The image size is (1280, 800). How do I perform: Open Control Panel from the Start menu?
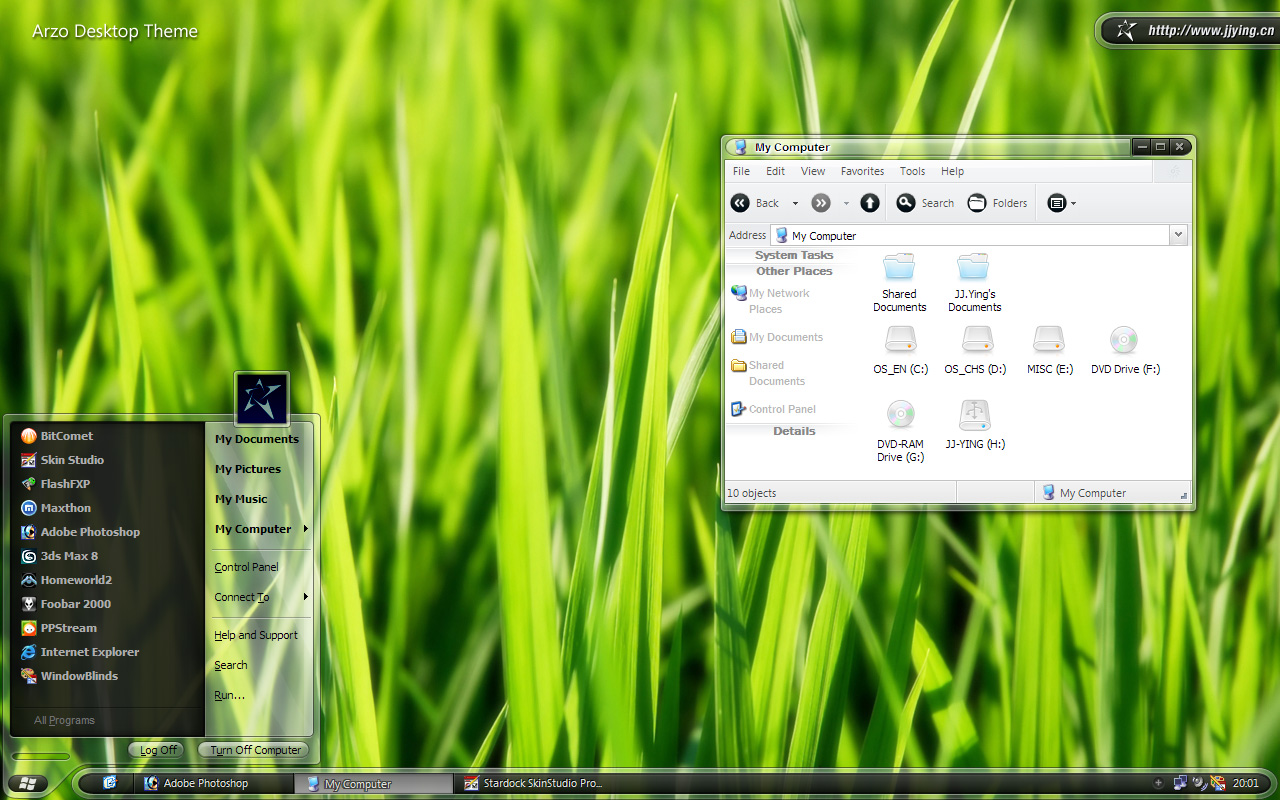pos(246,567)
